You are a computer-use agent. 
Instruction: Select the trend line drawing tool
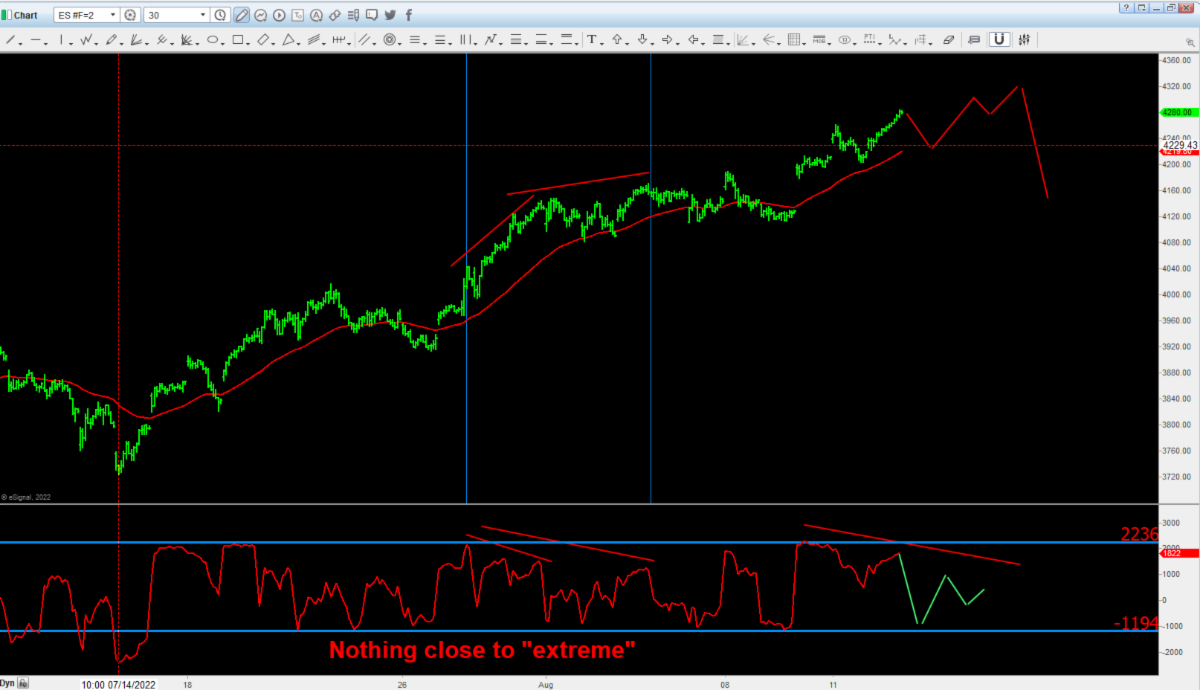click(10, 39)
